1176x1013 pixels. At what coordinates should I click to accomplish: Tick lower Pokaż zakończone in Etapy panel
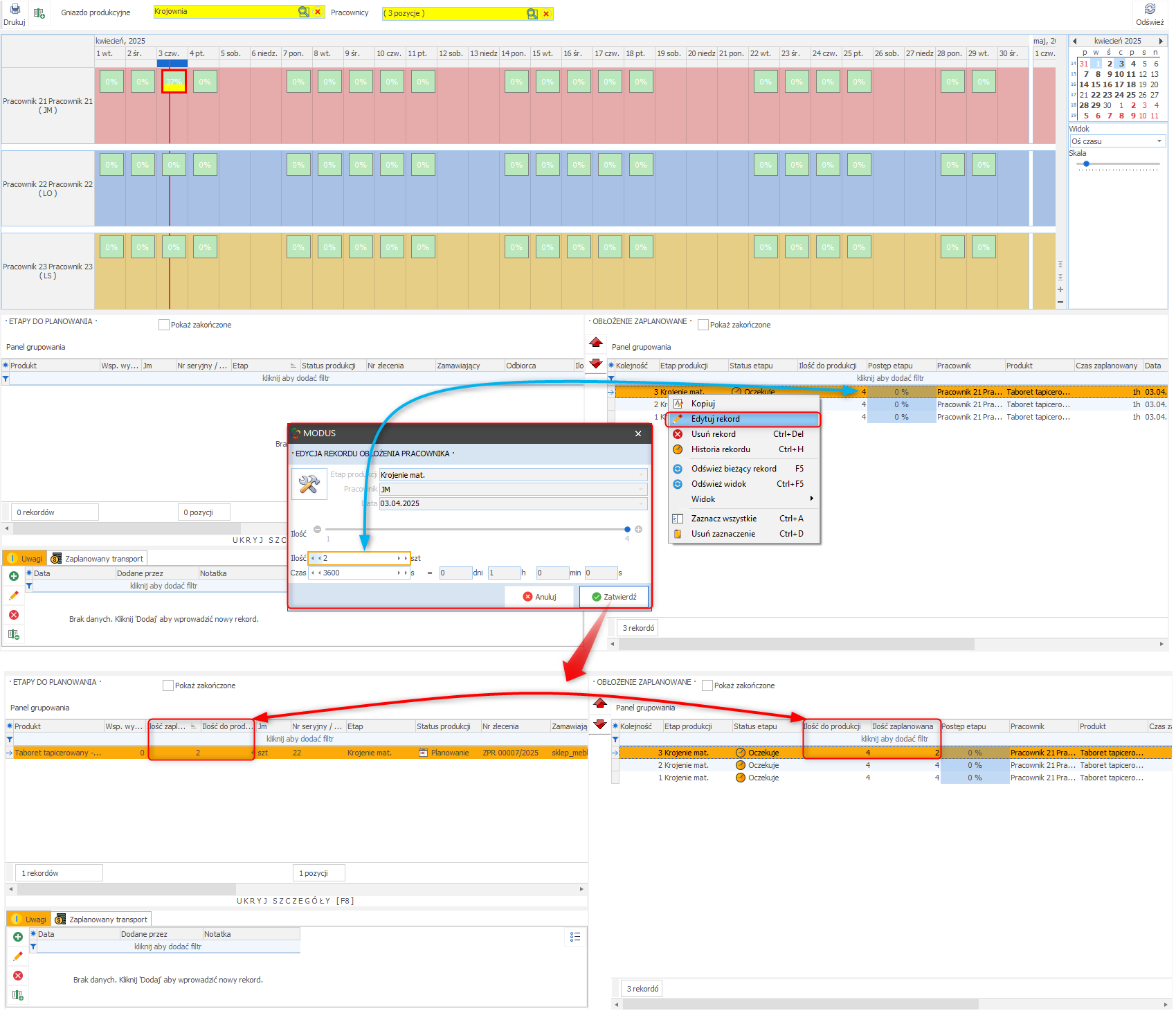(x=168, y=685)
